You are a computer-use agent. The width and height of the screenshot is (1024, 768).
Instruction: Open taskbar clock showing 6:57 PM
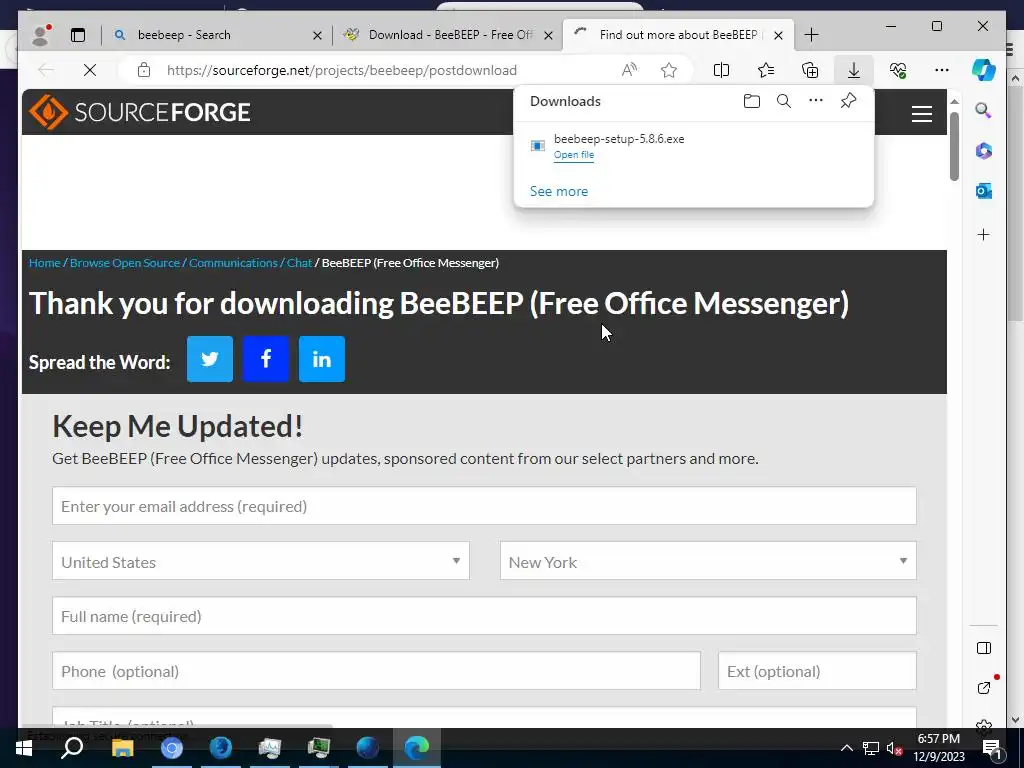point(938,748)
